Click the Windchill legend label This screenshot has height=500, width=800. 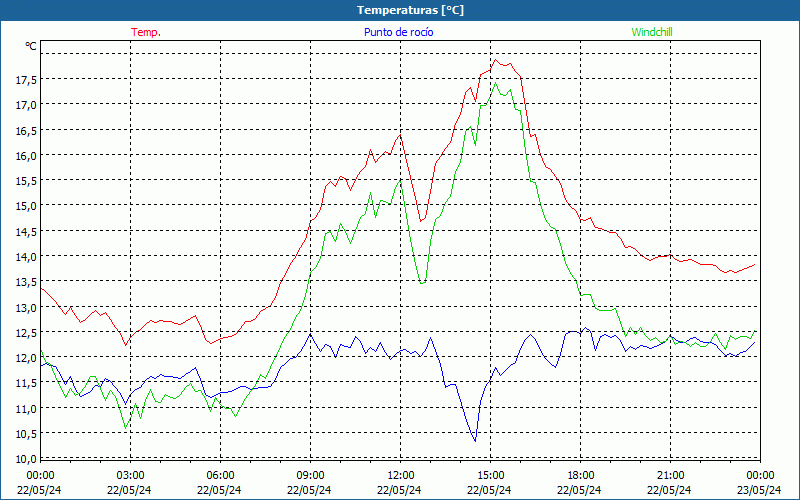[652, 32]
